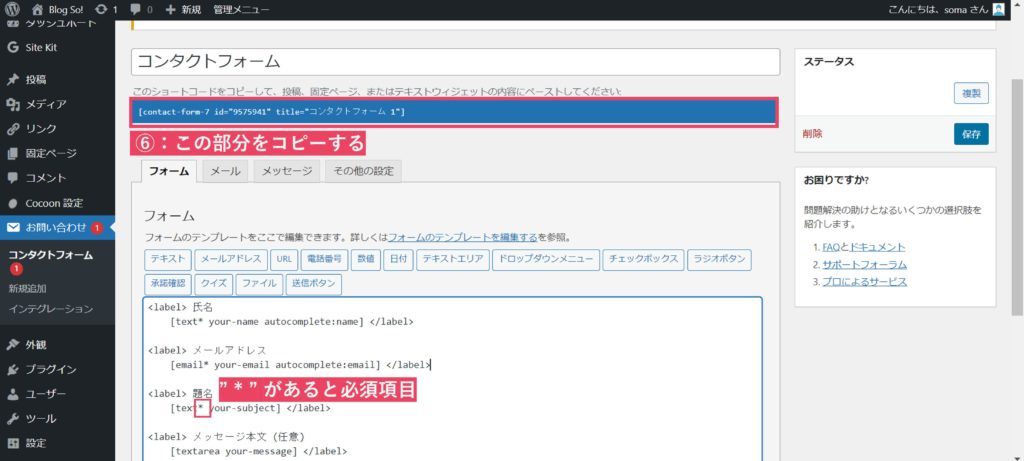Open the メディア media library menu

46,104
